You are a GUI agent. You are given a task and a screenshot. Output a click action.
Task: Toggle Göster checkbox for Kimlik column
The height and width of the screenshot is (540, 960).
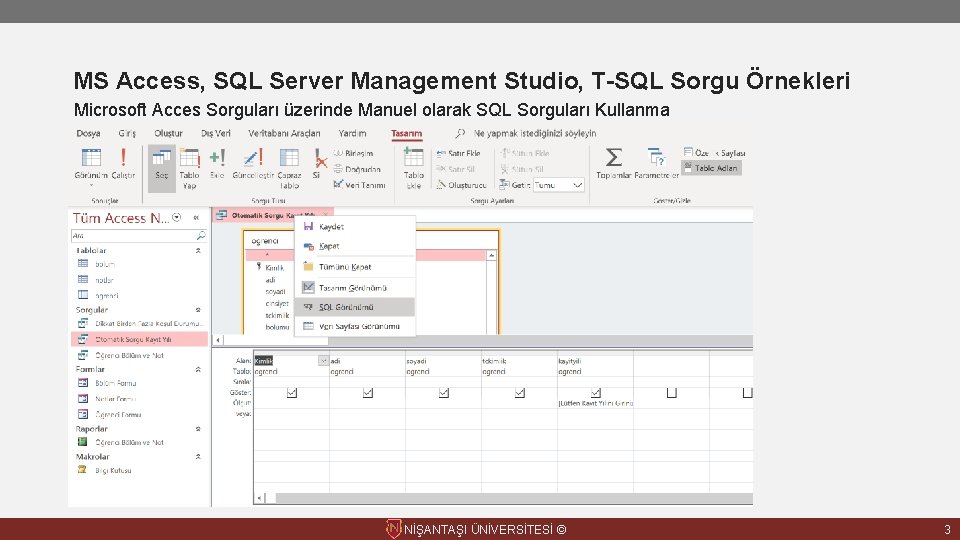pyautogui.click(x=292, y=393)
